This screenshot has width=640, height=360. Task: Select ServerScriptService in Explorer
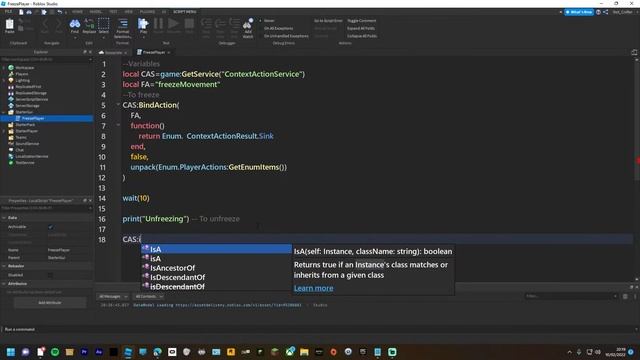click(x=32, y=99)
